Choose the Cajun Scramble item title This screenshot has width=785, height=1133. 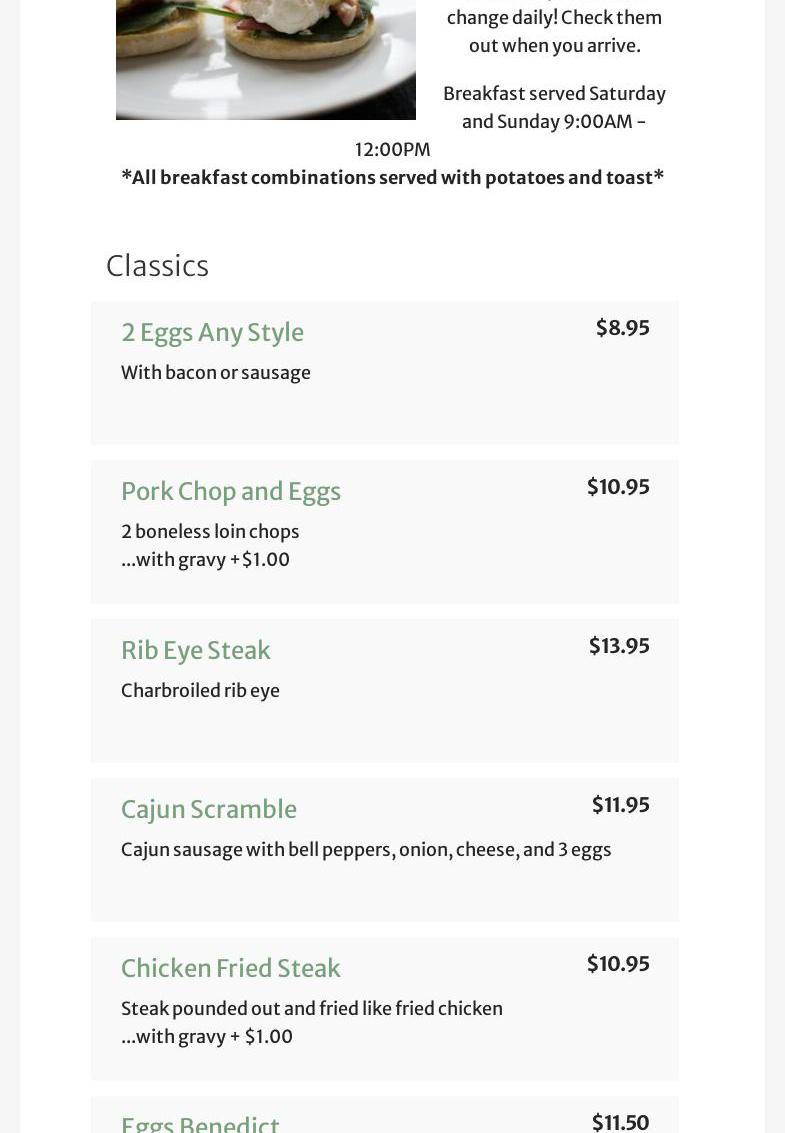[209, 809]
